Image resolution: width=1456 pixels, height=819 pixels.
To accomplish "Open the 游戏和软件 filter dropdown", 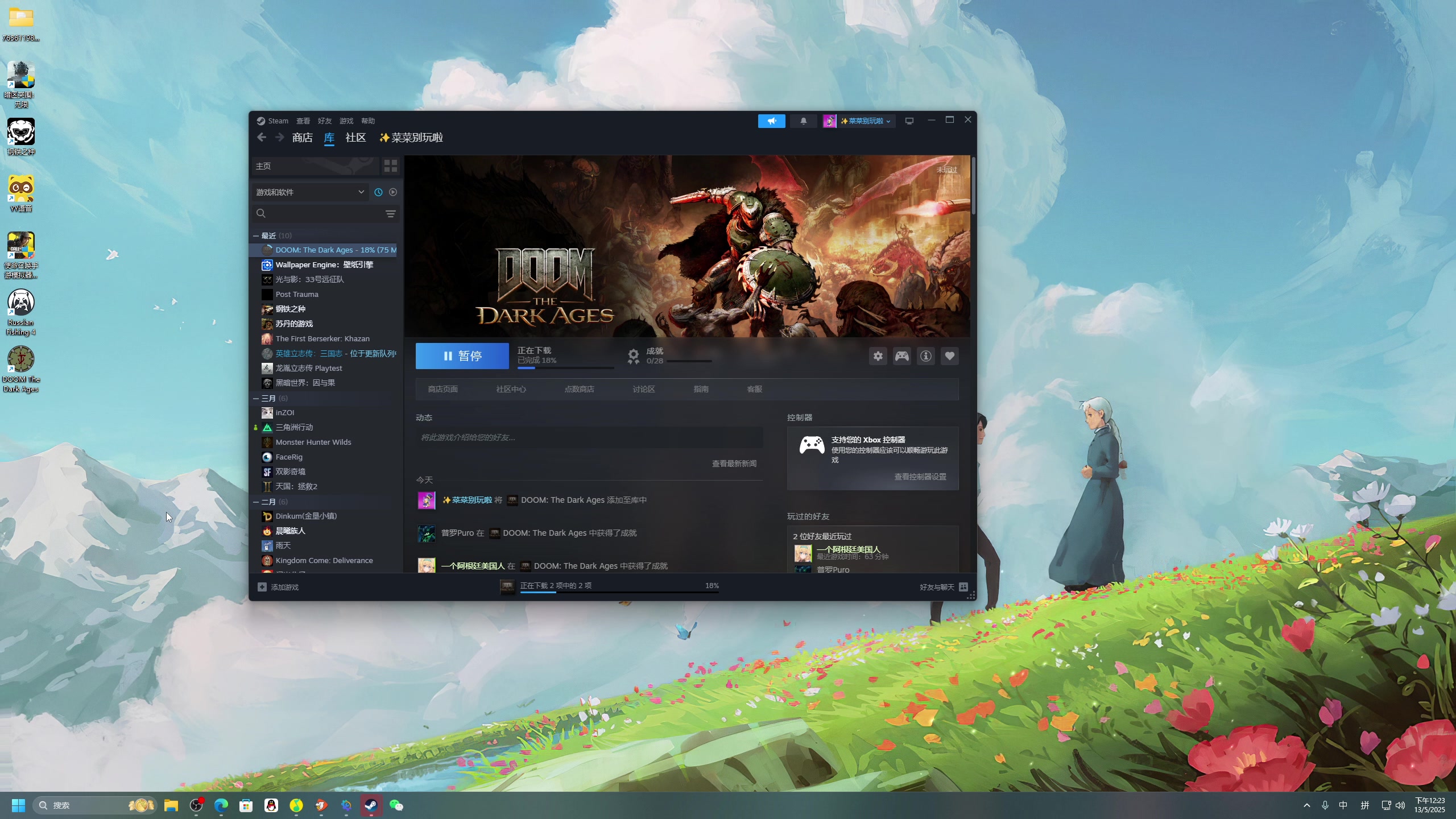I will coord(310,192).
